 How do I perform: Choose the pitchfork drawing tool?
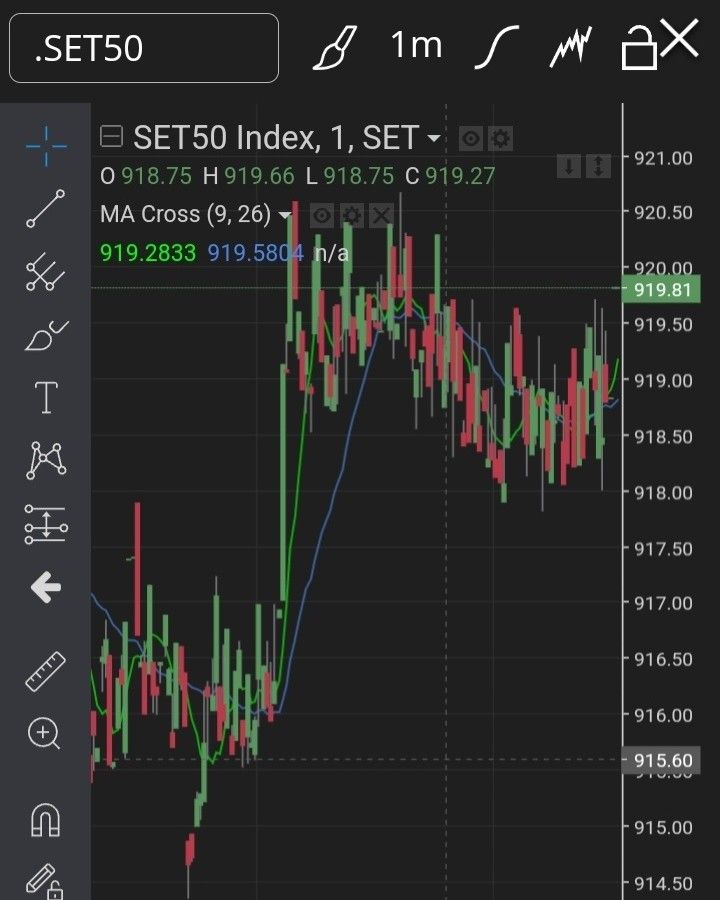[46, 272]
